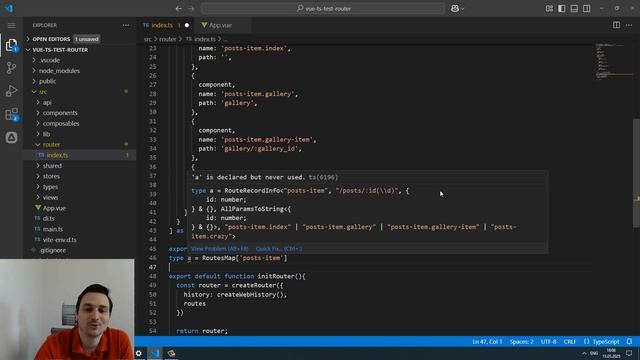640x360 pixels.
Task: Open the taskbar clock and date
Action: coord(611,353)
